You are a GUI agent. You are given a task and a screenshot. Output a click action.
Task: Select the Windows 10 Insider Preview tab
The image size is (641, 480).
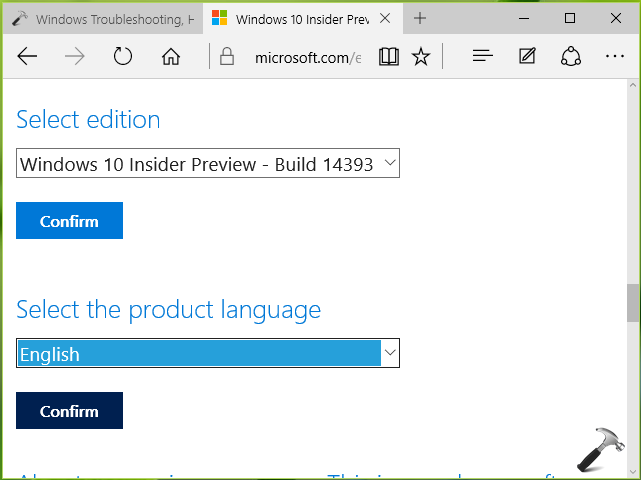click(303, 19)
